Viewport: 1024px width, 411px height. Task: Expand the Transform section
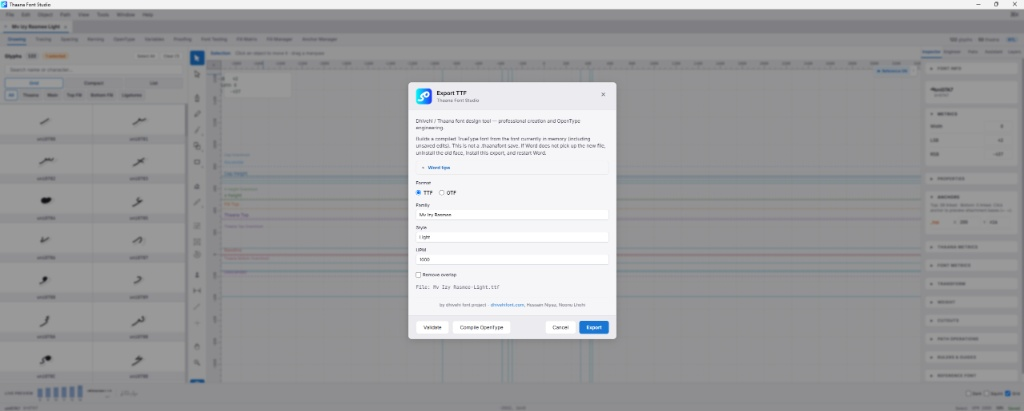click(x=972, y=284)
